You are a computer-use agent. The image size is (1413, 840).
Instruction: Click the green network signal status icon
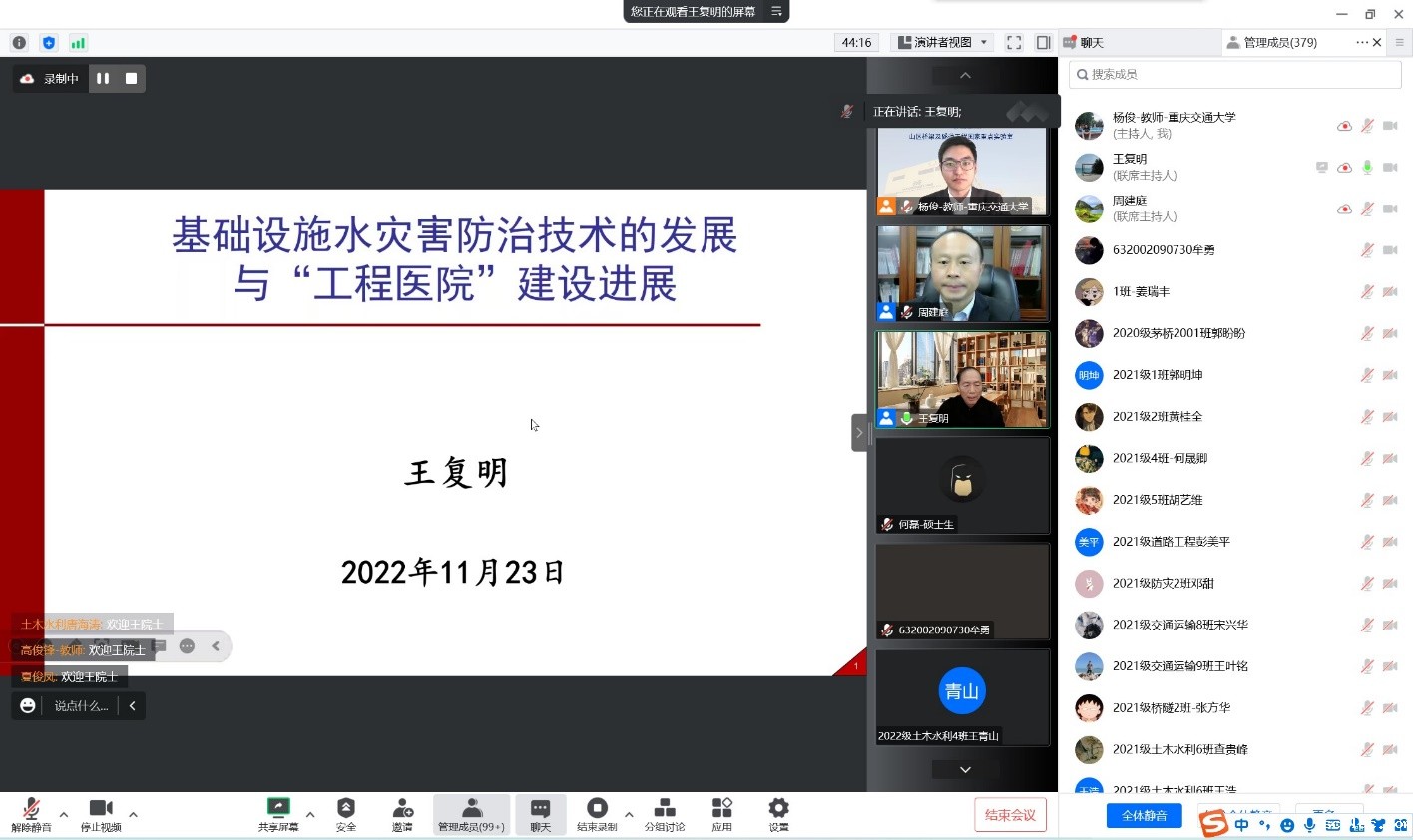pyautogui.click(x=78, y=43)
